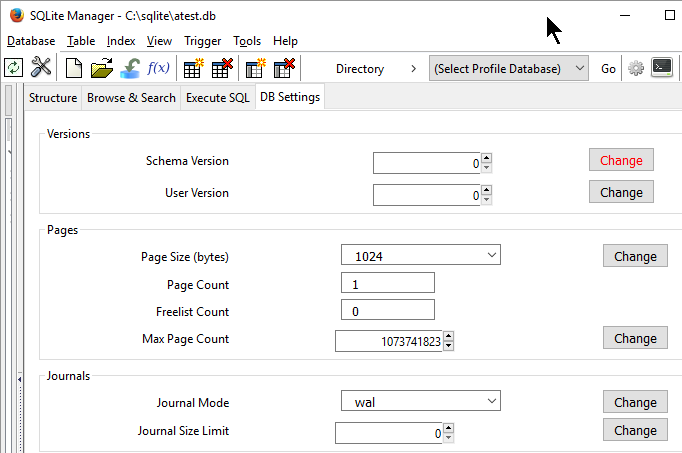
Task: Click the red Change button for Schema Version
Action: (621, 160)
